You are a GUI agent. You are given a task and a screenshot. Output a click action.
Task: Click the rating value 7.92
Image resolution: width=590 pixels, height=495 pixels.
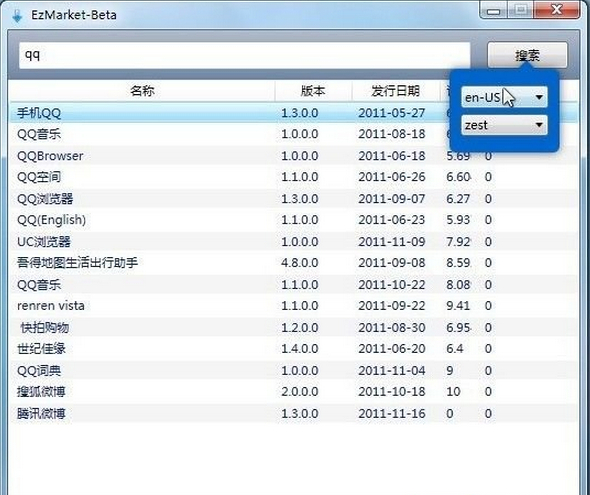click(458, 241)
